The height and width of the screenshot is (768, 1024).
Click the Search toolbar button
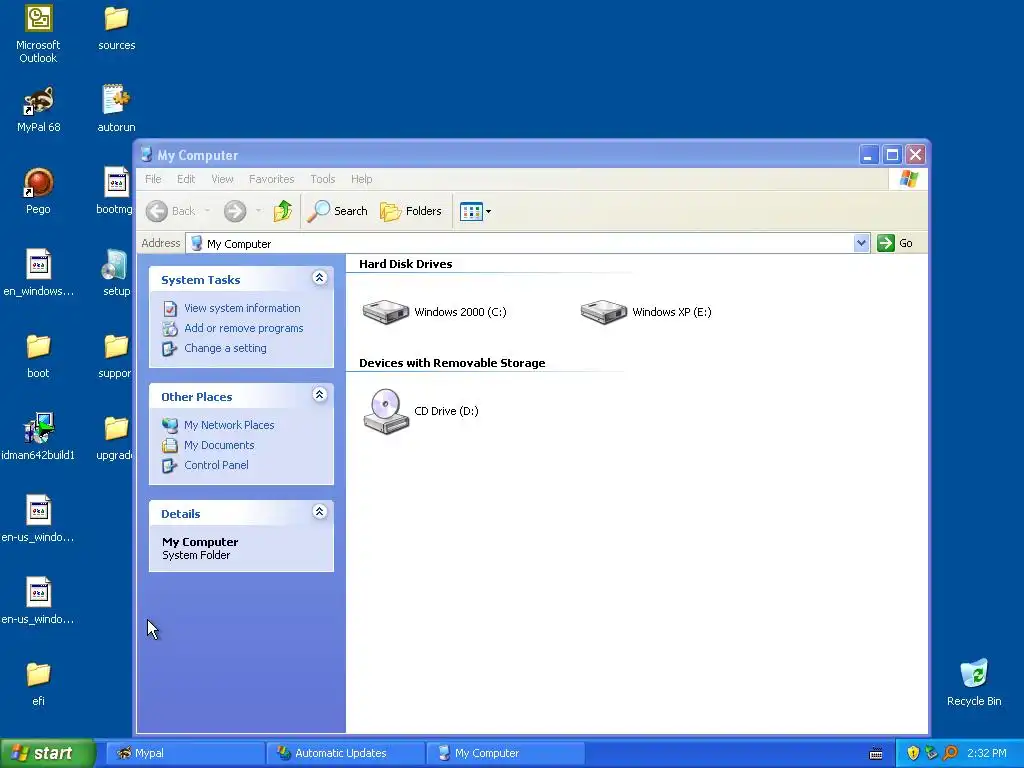click(337, 211)
